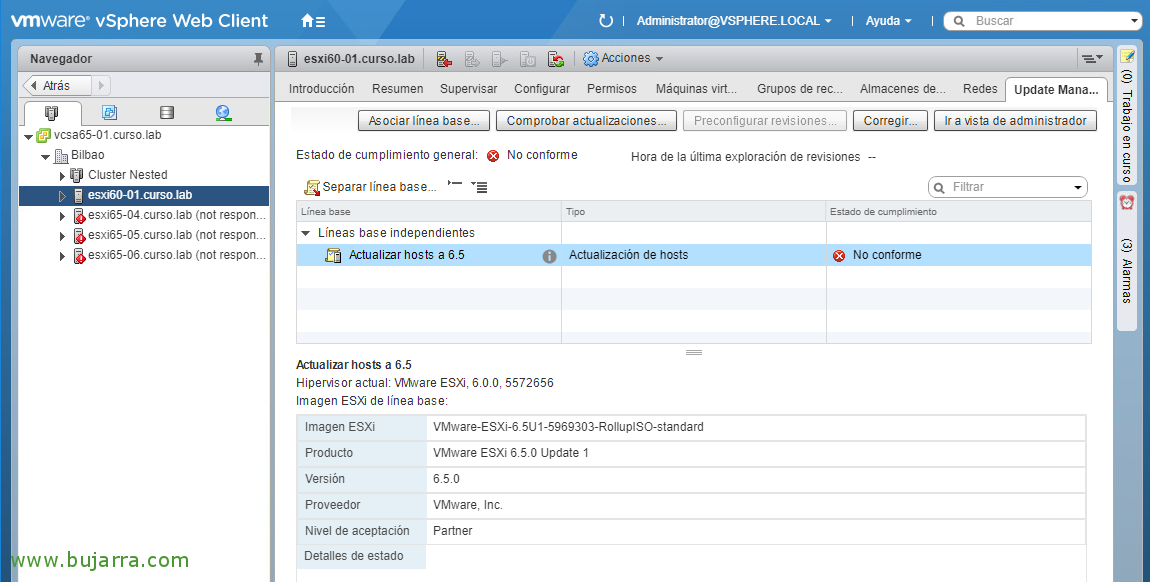Pin the Navegador panel
Viewport: 1150px width, 582px height.
coord(257,59)
